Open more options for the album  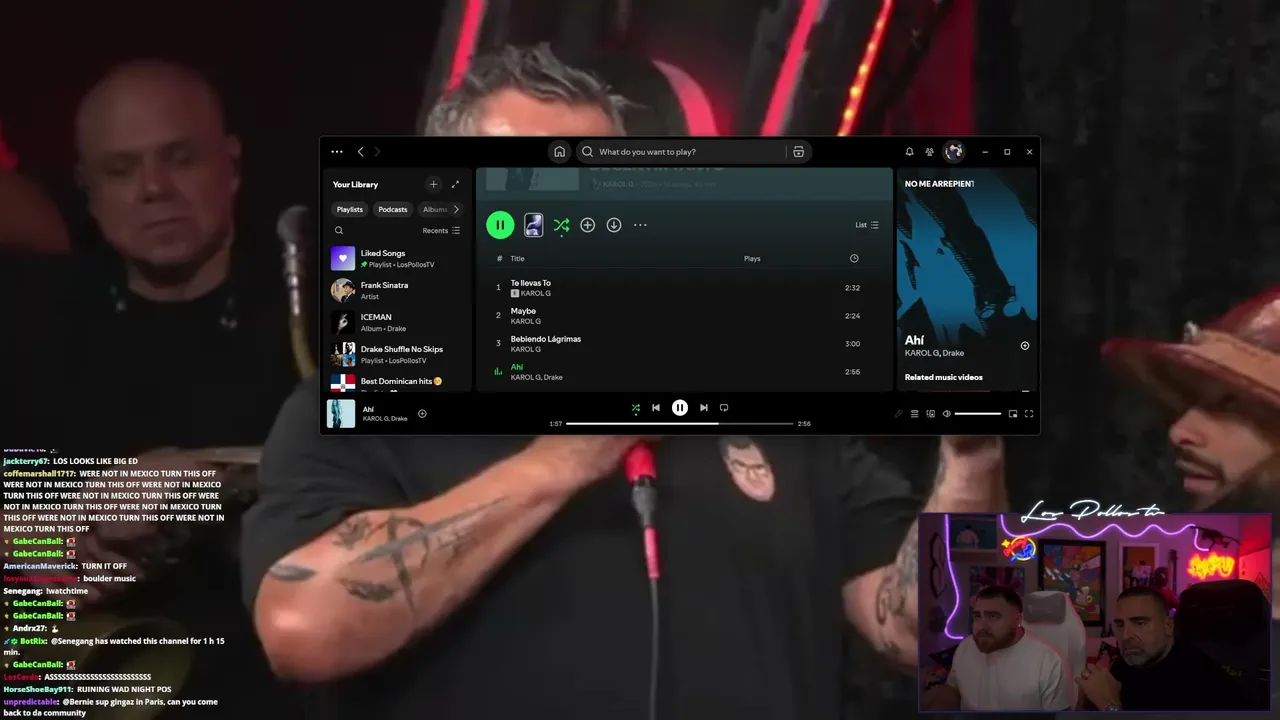(x=640, y=225)
